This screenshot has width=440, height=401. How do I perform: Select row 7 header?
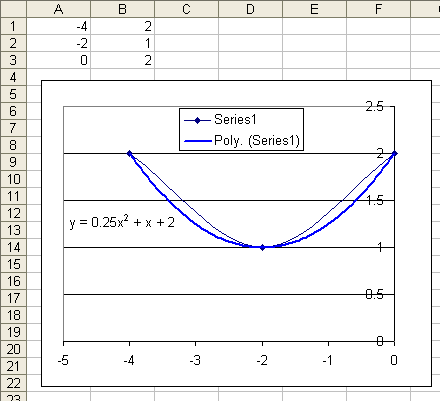click(13, 128)
